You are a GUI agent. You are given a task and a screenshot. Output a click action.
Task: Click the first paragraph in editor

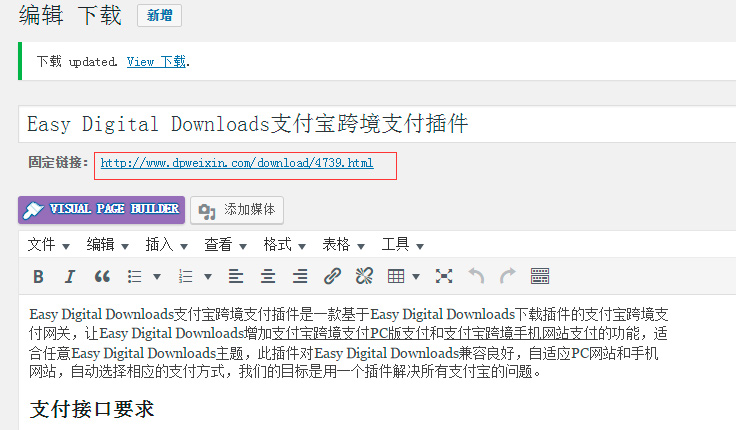pyautogui.click(x=348, y=343)
